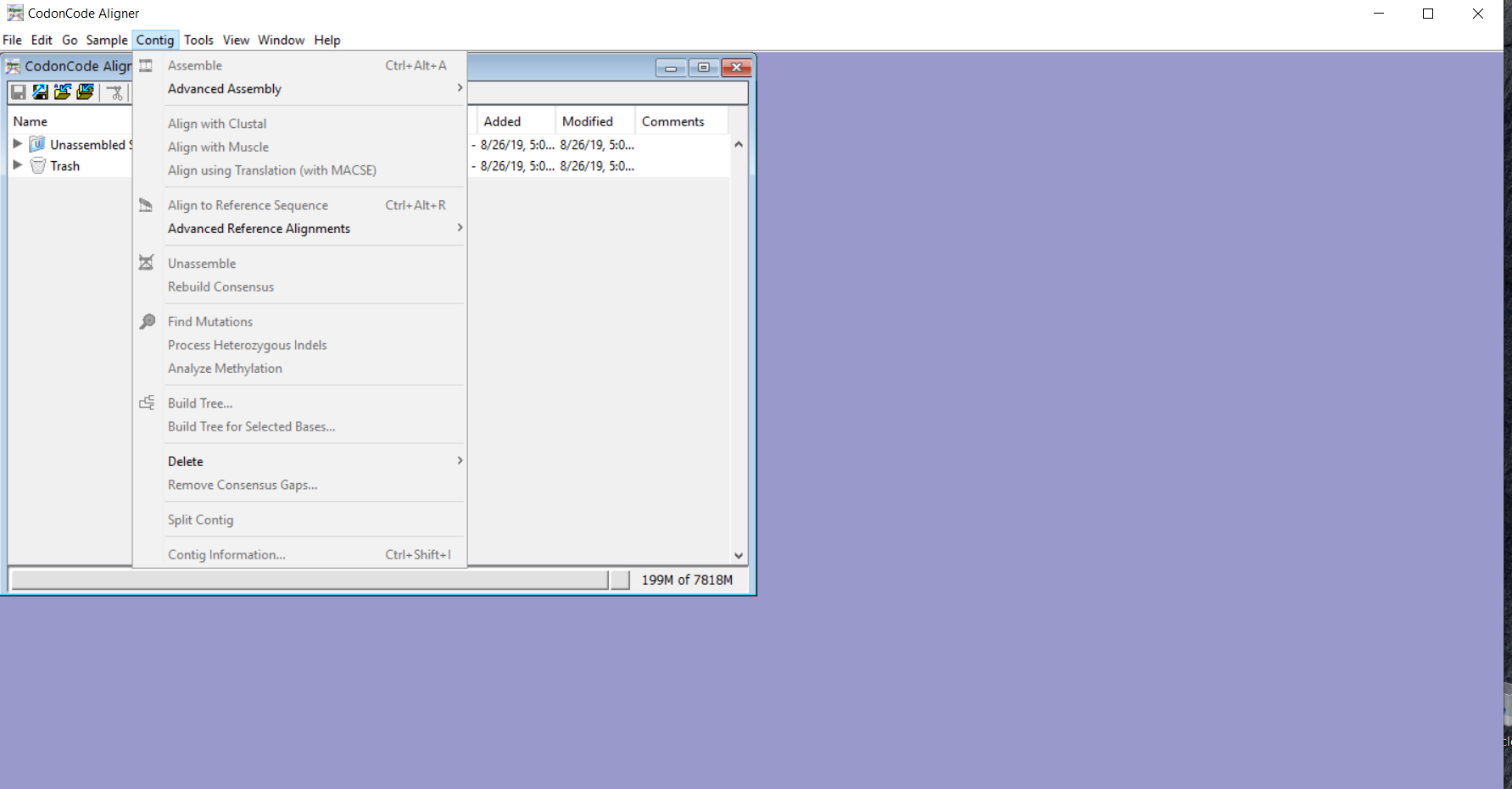Open the File menu
The height and width of the screenshot is (789, 1512).
point(13,40)
